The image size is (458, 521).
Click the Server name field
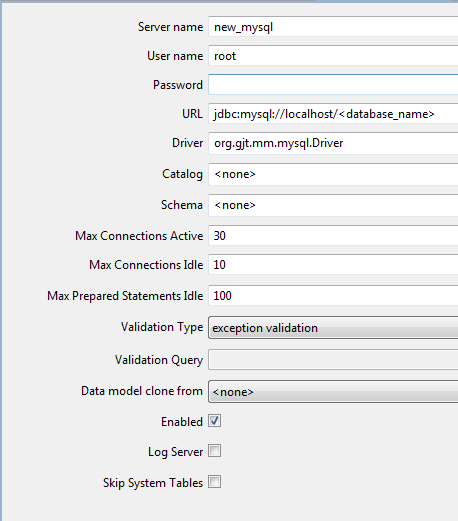coord(333,27)
